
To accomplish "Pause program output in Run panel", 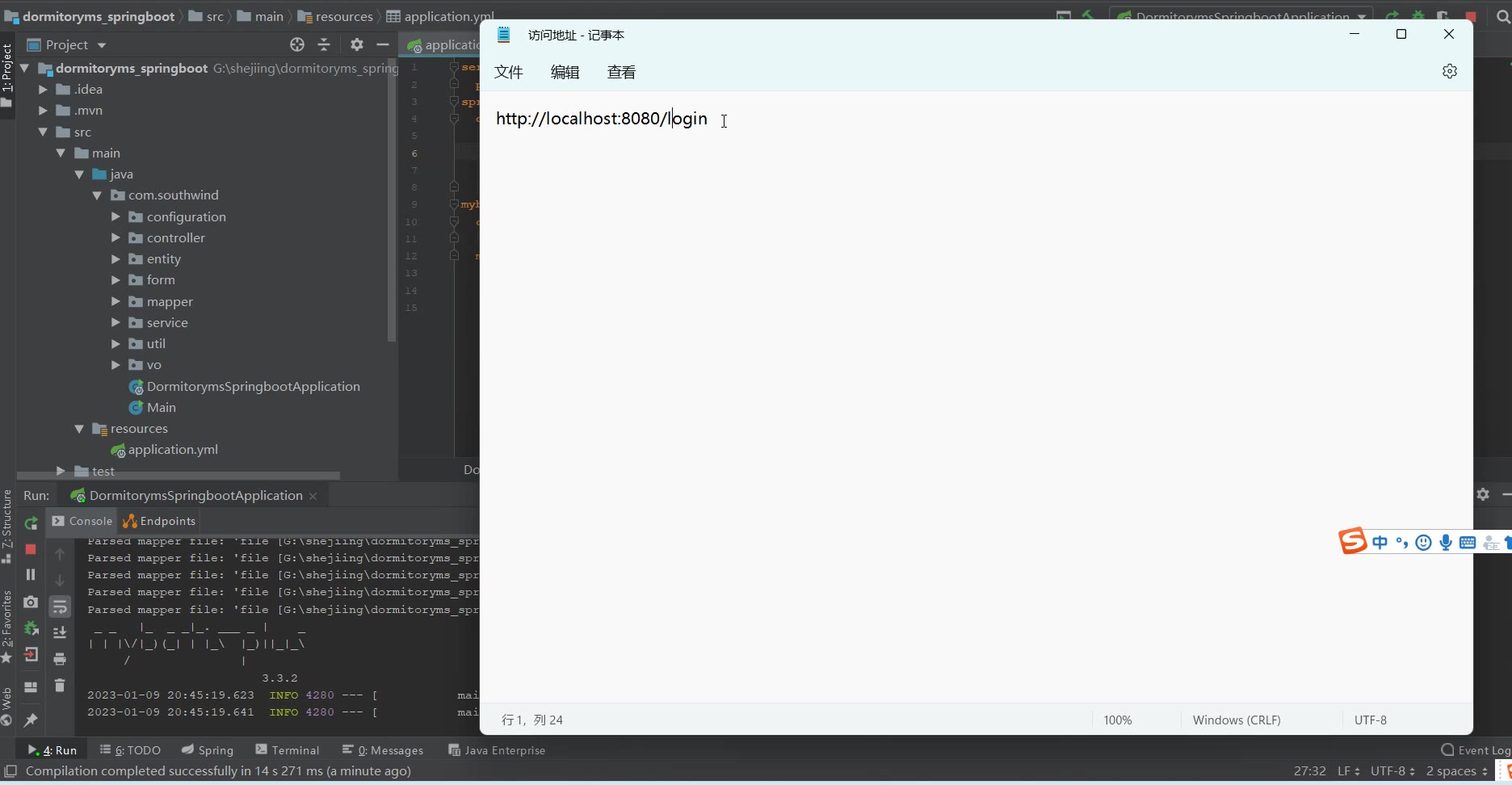I will coord(31,574).
